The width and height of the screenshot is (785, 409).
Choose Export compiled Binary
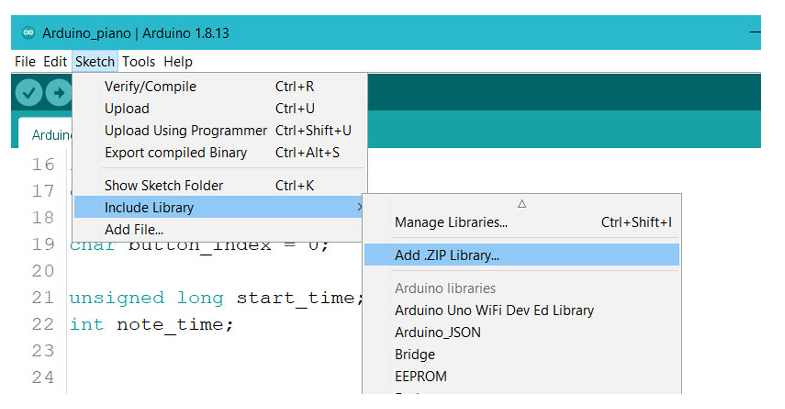point(175,153)
